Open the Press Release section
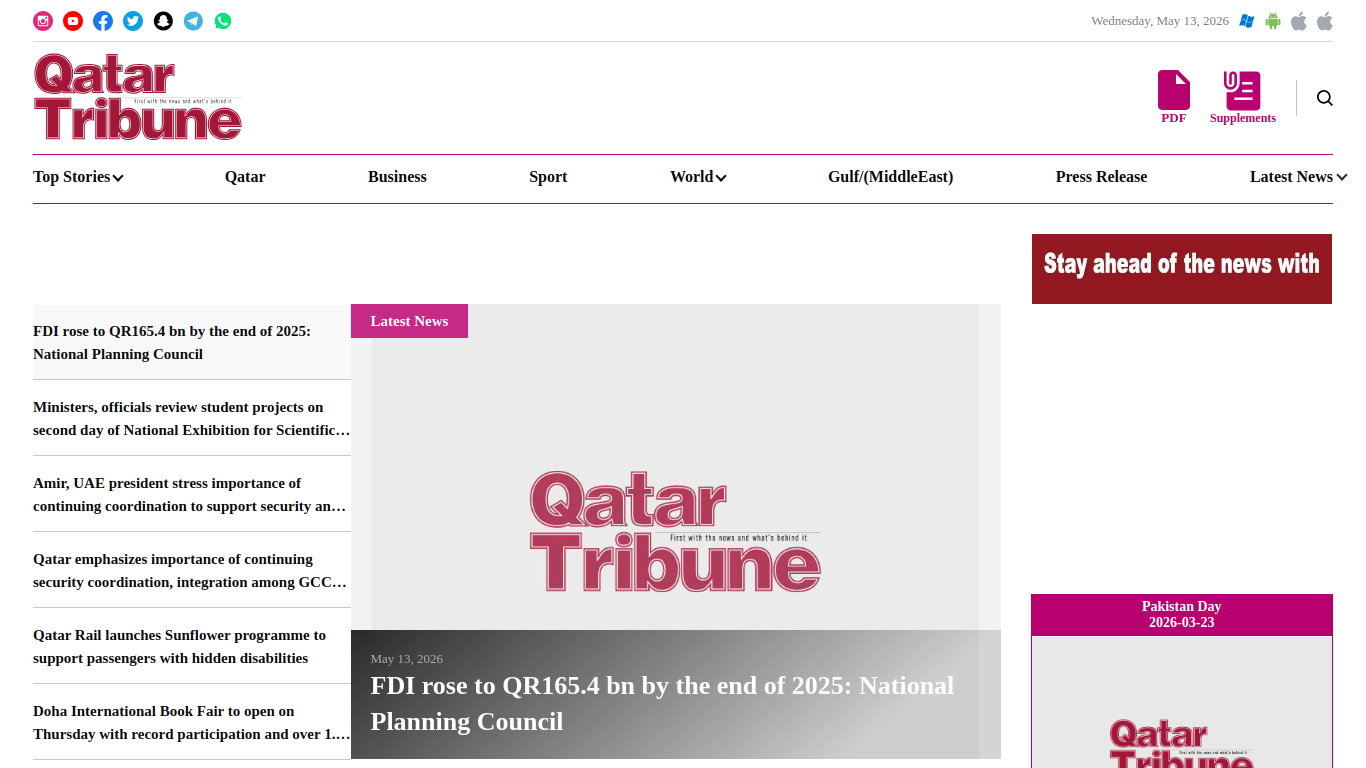Screen dimensions: 1366x768 pos(1101,177)
